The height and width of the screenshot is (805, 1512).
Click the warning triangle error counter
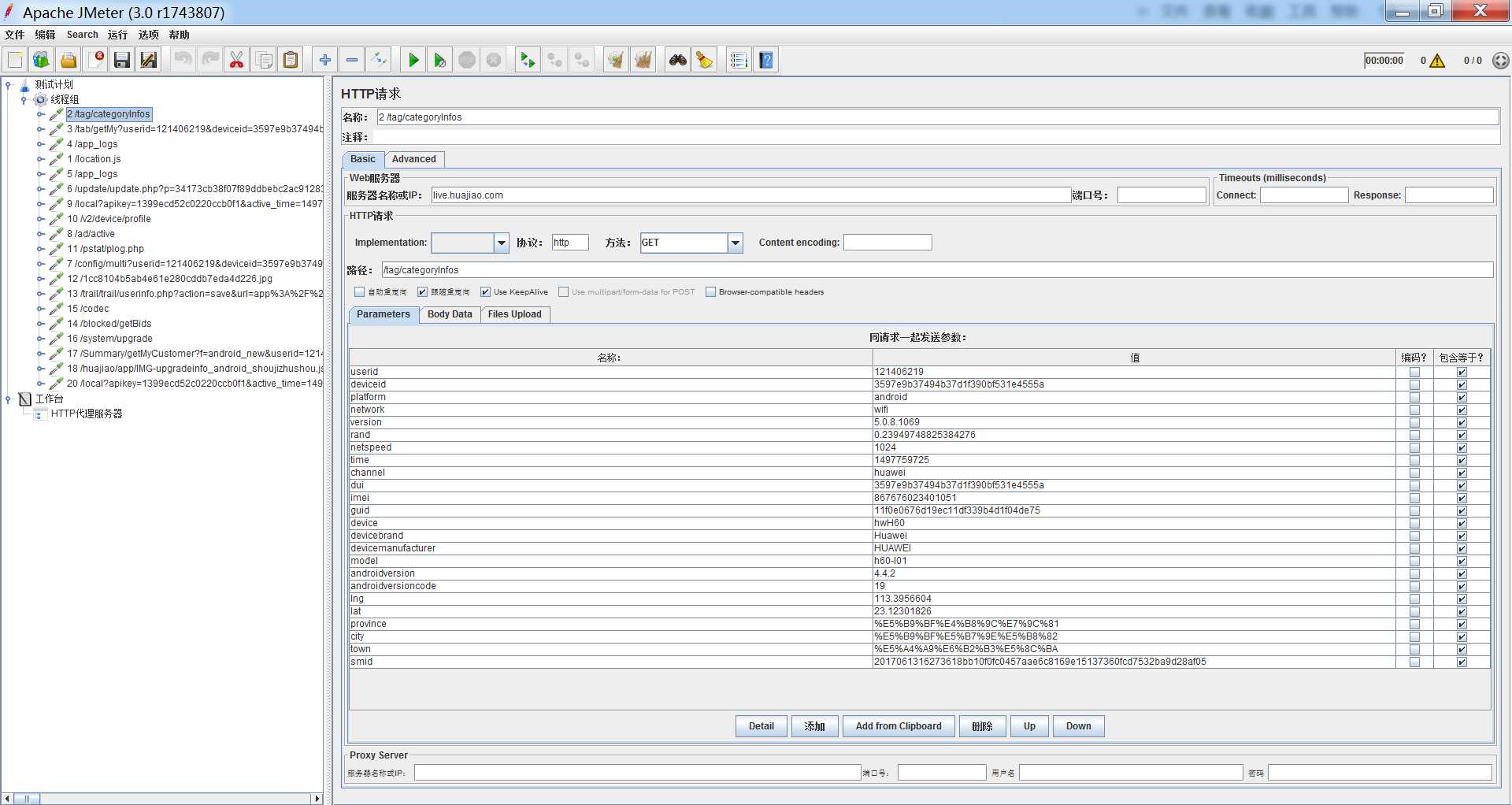click(1437, 61)
